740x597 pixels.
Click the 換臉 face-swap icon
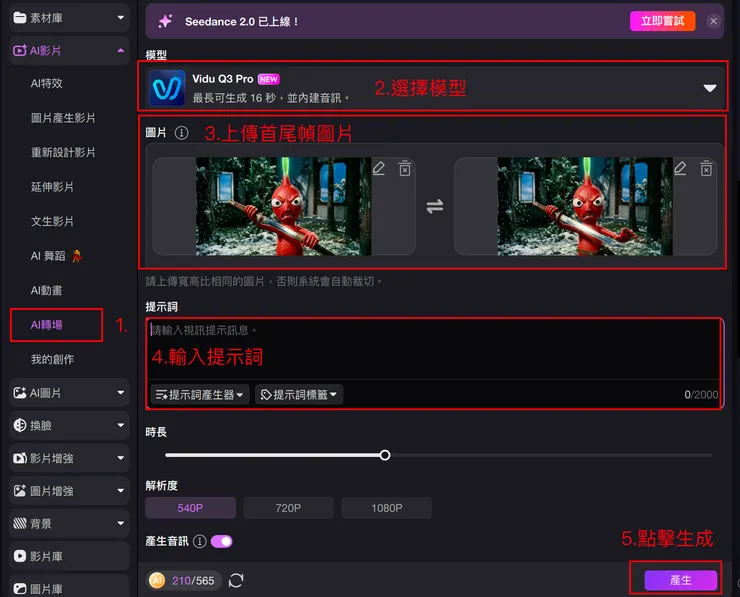[x=20, y=425]
